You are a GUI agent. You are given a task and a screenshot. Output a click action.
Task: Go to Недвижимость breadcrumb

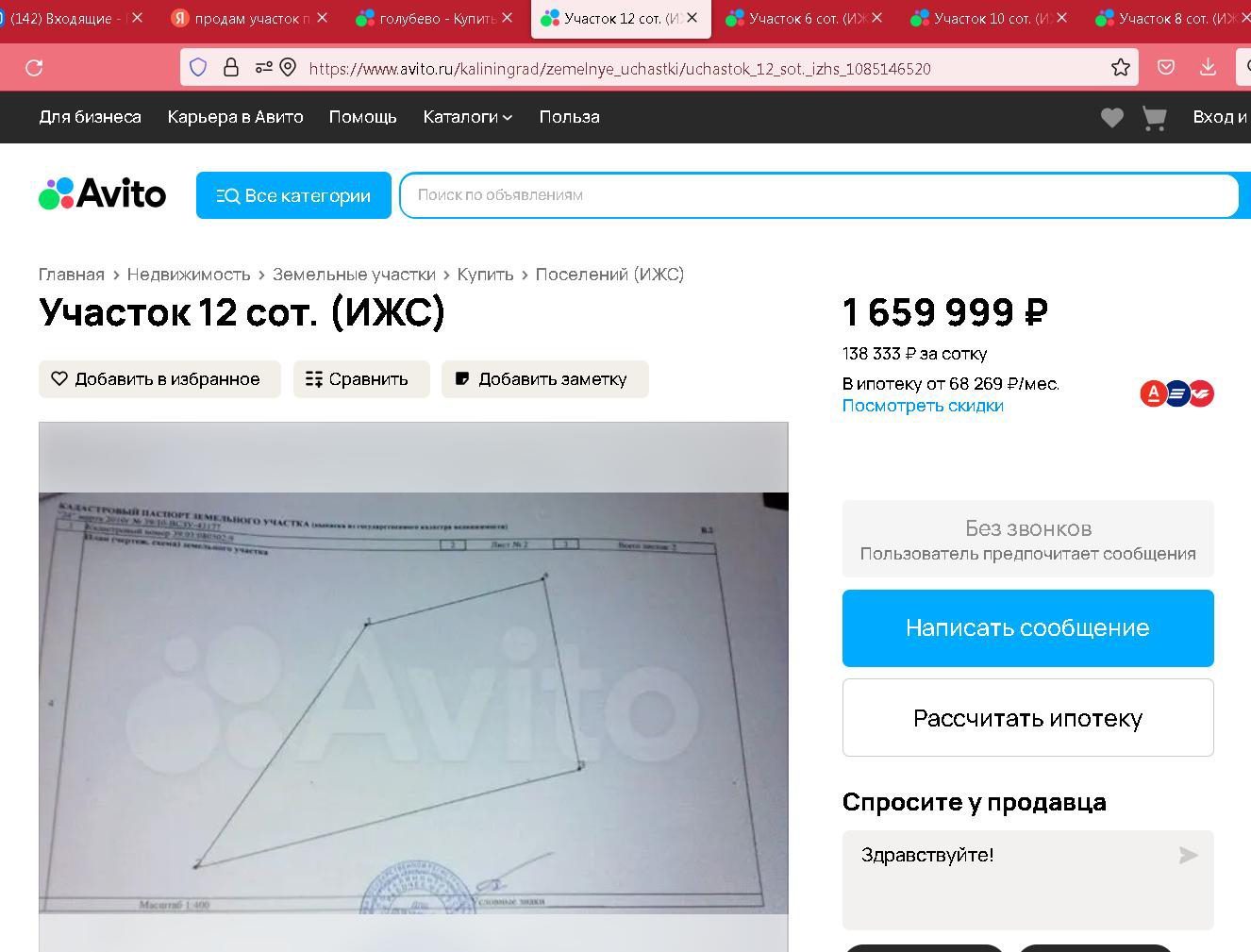coord(189,275)
